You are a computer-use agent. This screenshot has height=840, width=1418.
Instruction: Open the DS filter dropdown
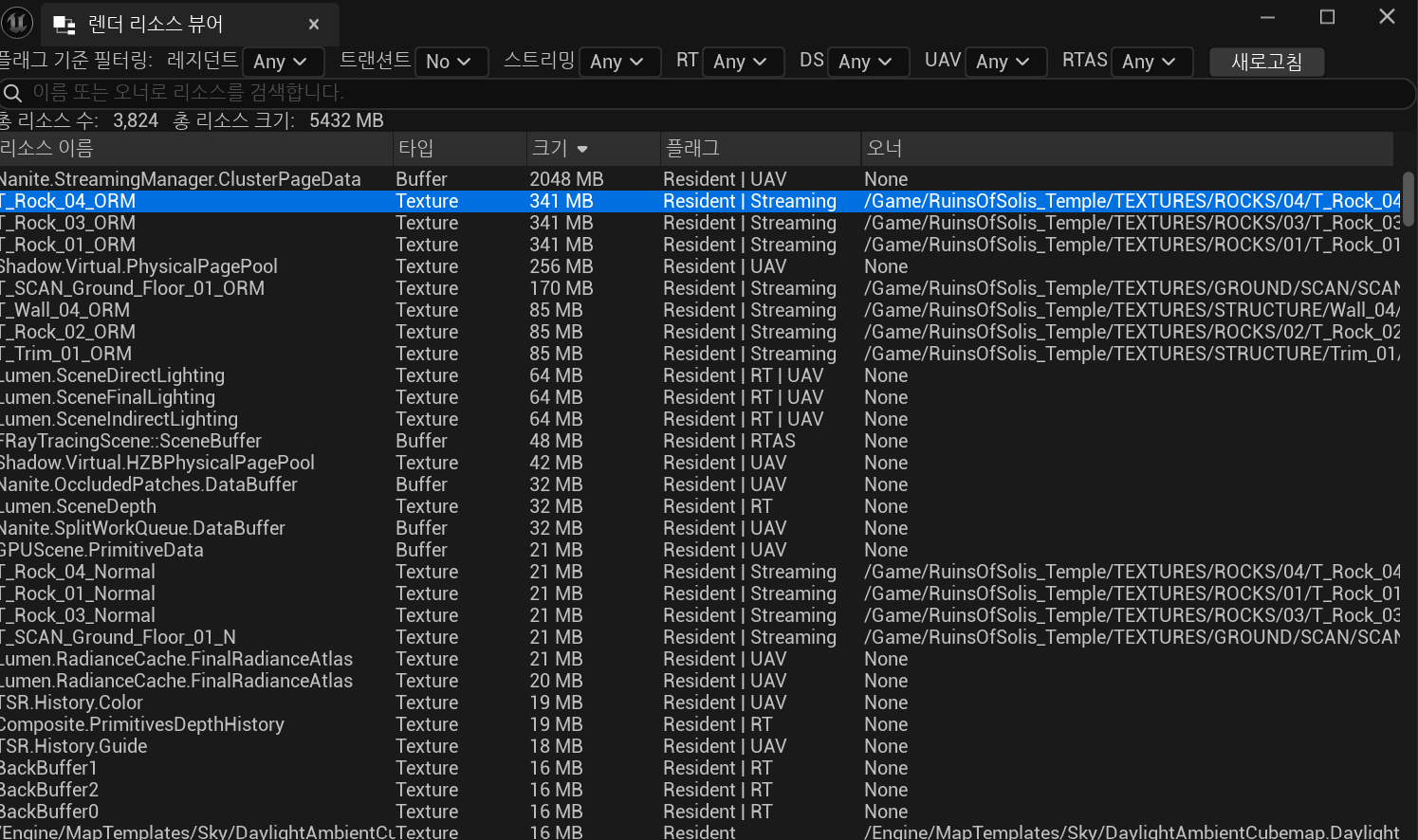click(869, 62)
